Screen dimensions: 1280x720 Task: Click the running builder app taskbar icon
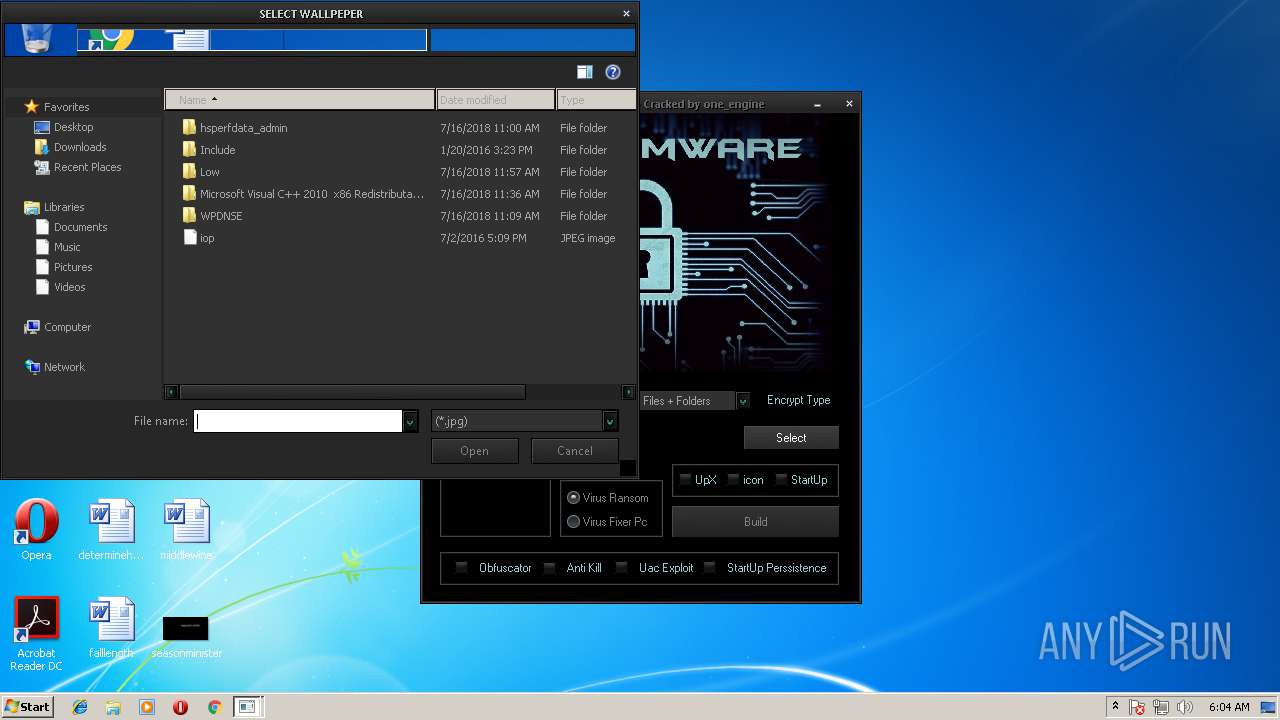point(246,707)
